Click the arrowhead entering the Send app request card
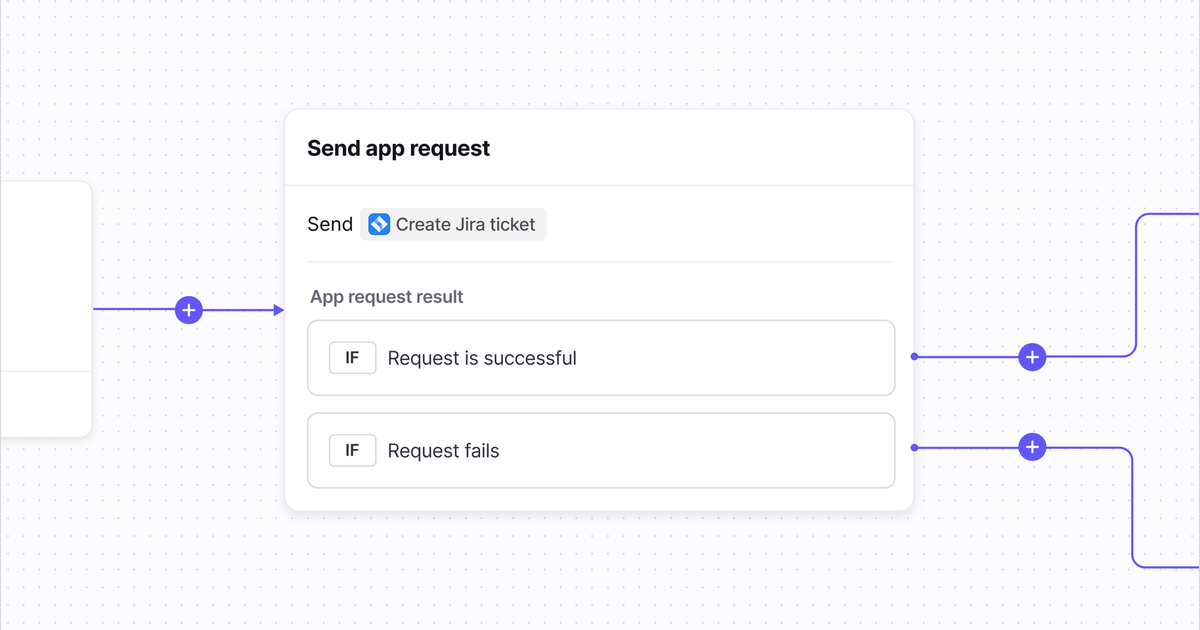Screen dimensions: 1200x630 pyautogui.click(x=279, y=310)
